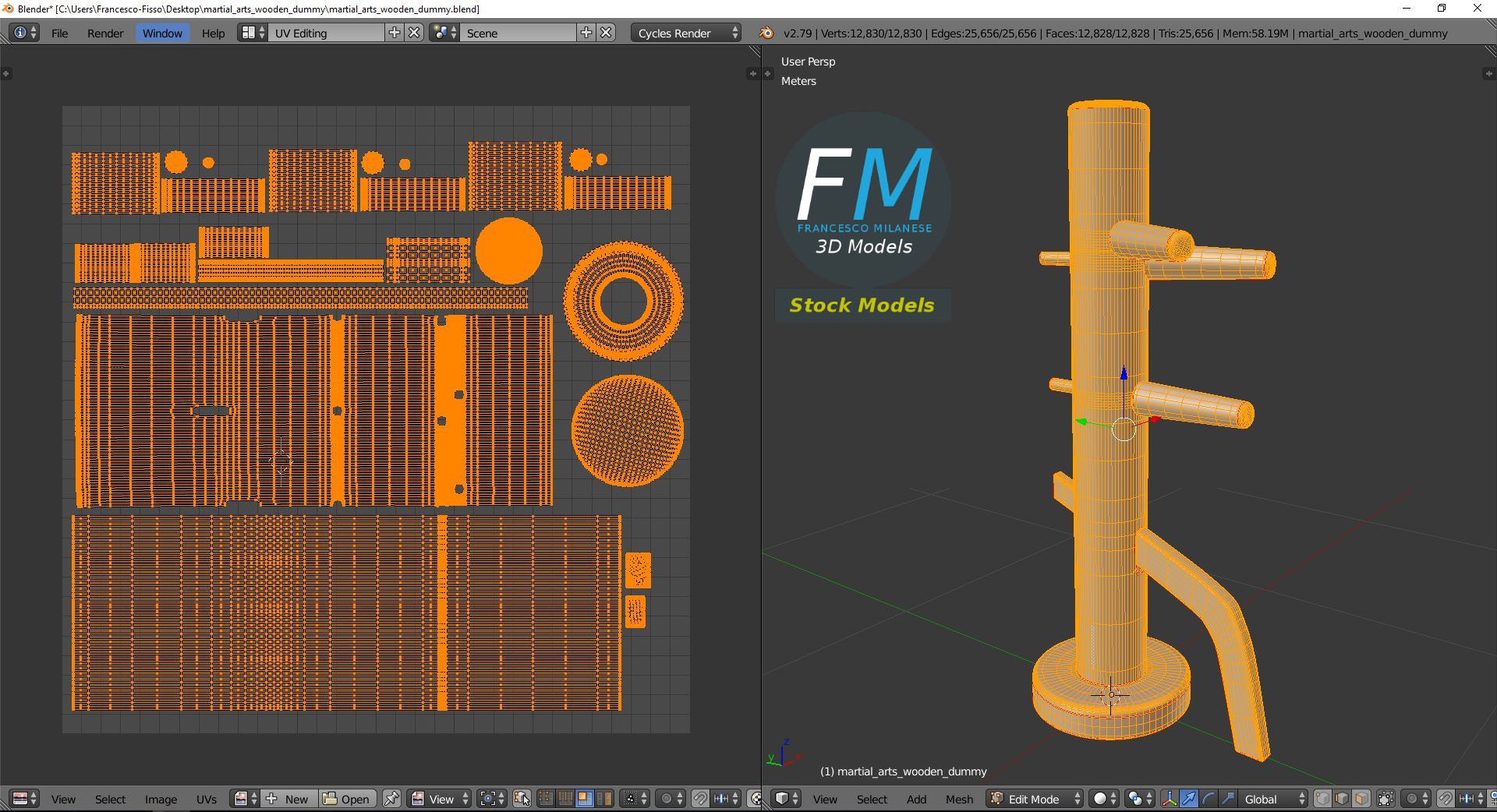Open an existing image file
The width and height of the screenshot is (1497, 812).
point(348,799)
